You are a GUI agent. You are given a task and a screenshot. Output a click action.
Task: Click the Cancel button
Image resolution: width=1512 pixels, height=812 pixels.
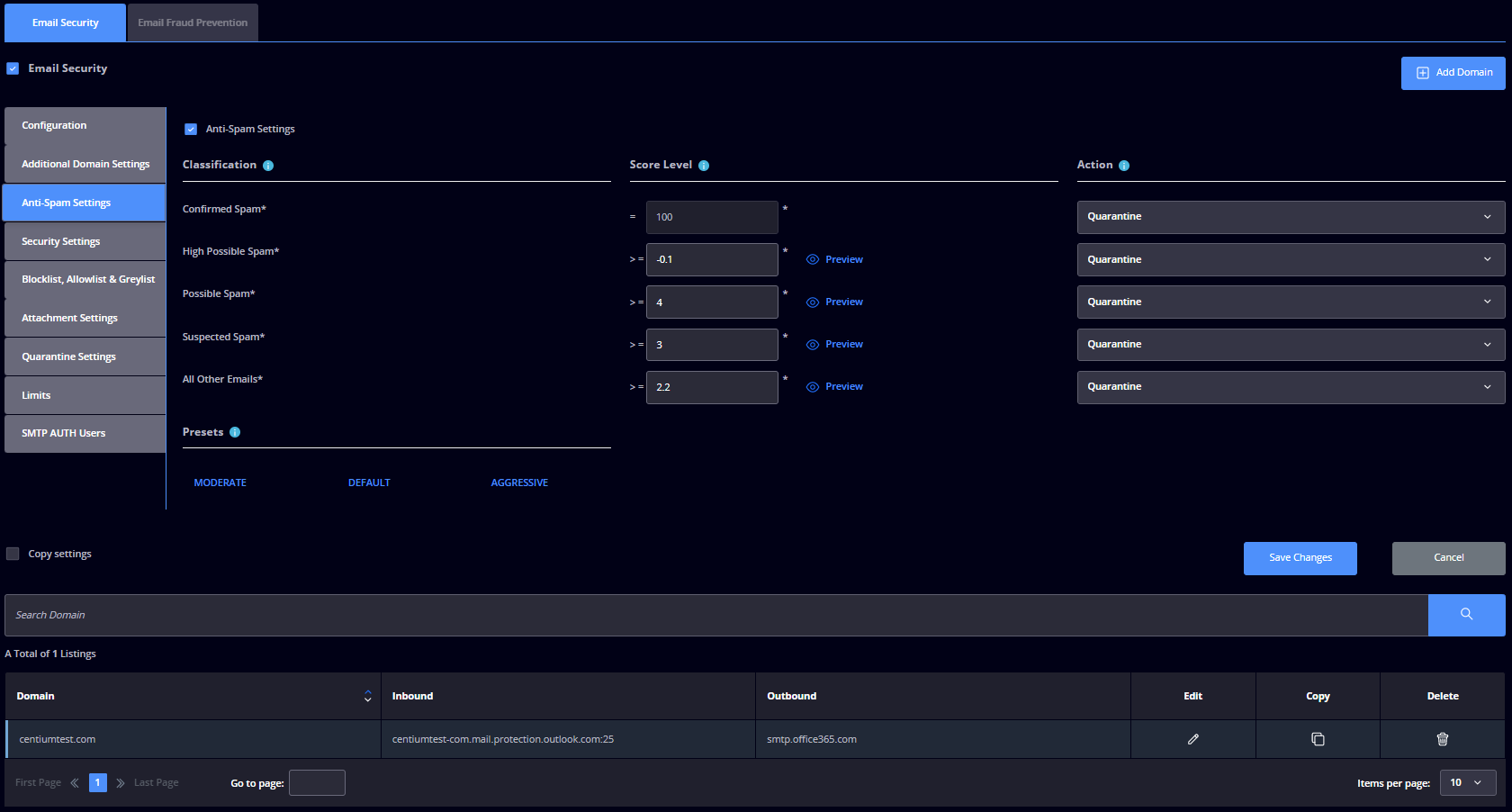pos(1449,558)
